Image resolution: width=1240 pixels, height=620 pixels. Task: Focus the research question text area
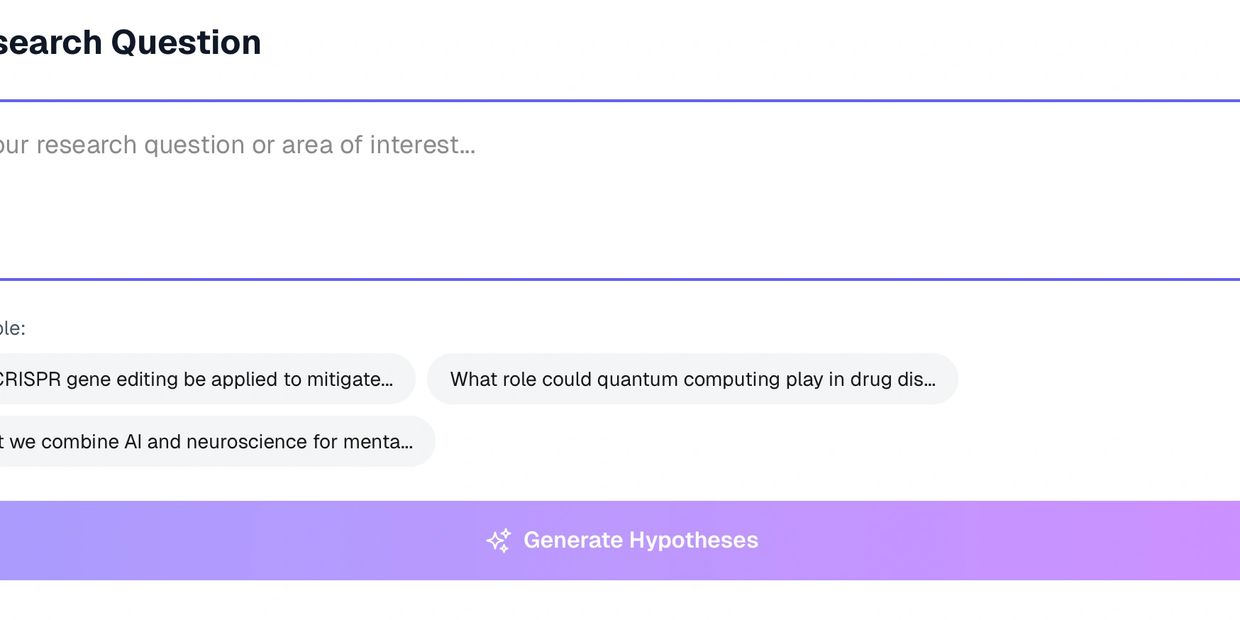tap(620, 190)
